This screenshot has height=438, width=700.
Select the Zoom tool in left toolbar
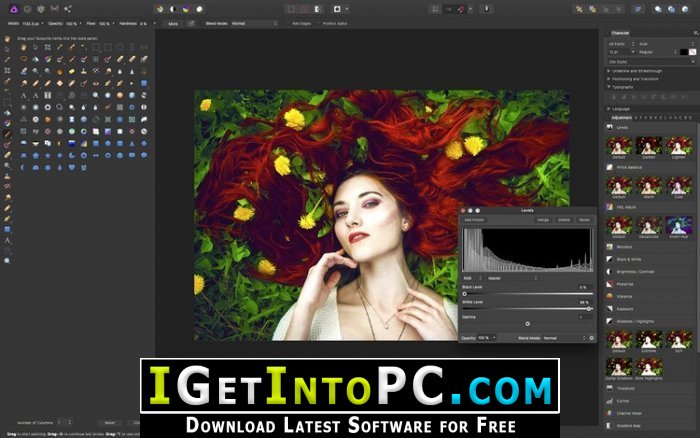(7, 260)
